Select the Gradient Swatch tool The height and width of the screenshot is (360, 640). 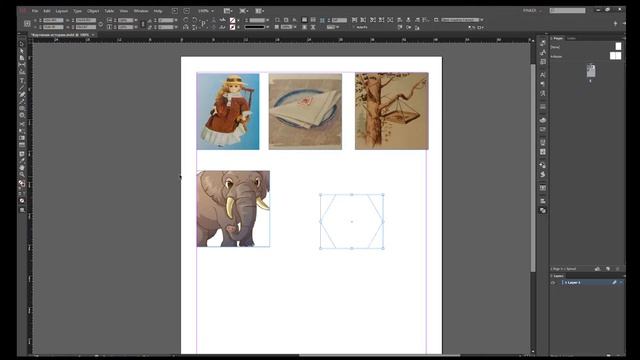22,138
